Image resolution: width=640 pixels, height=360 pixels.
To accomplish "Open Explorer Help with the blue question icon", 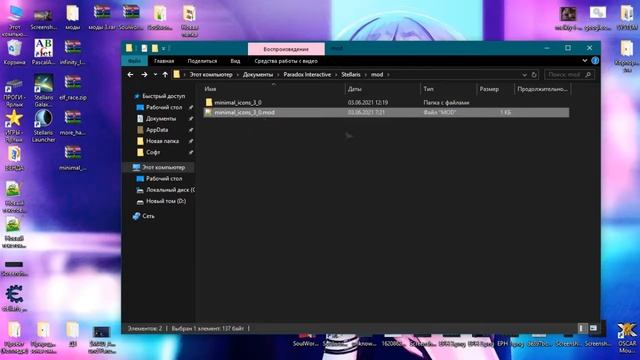I will (595, 61).
